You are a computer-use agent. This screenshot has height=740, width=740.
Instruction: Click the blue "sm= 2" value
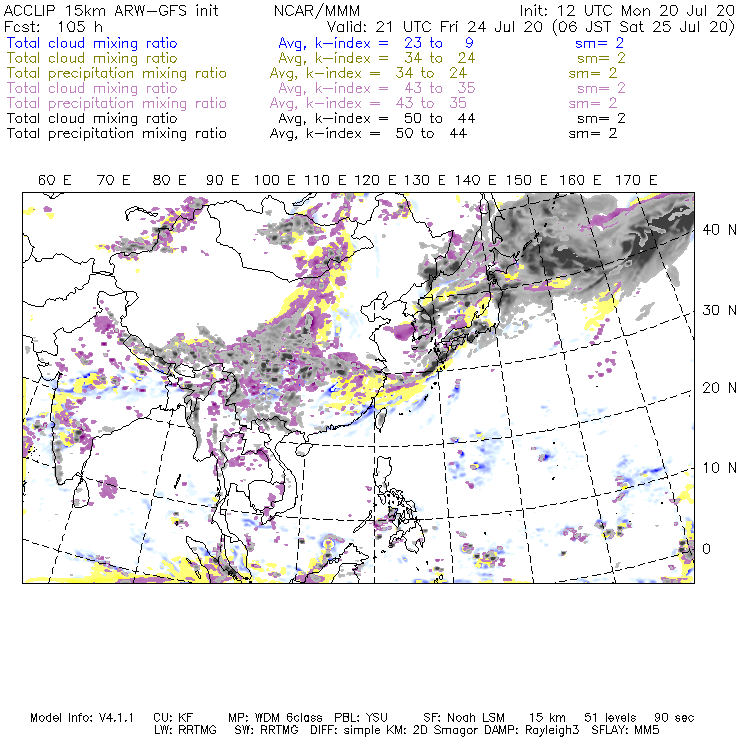pos(600,43)
